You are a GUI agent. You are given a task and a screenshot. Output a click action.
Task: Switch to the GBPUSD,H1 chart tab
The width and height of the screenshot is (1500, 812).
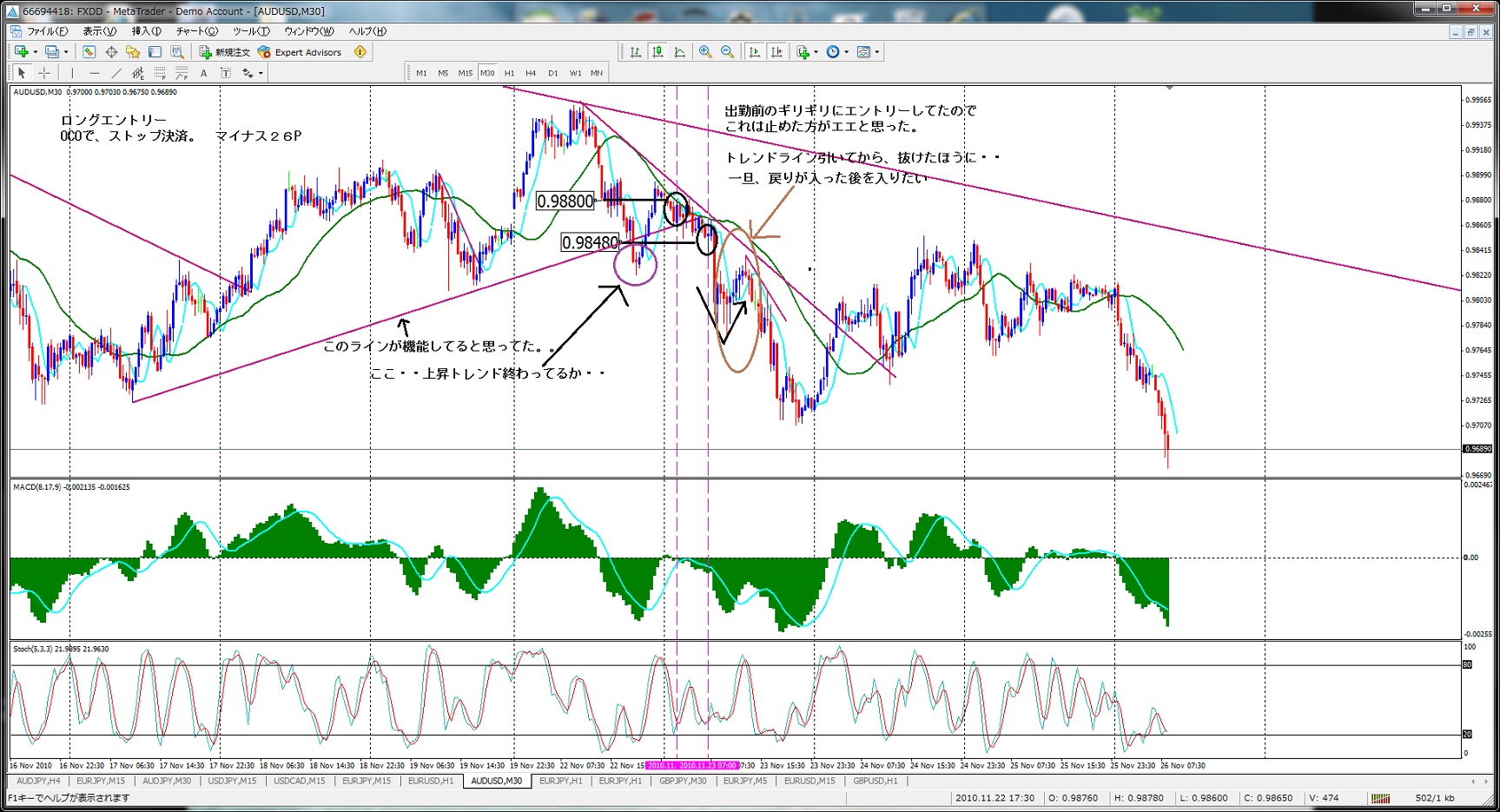876,782
